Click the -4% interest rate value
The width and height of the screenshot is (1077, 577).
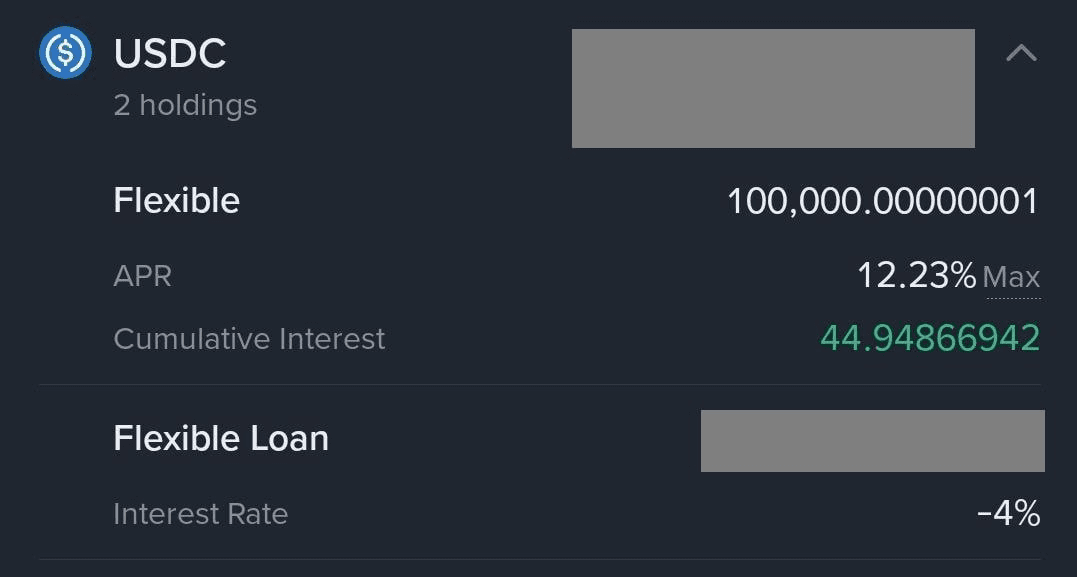click(x=1008, y=514)
